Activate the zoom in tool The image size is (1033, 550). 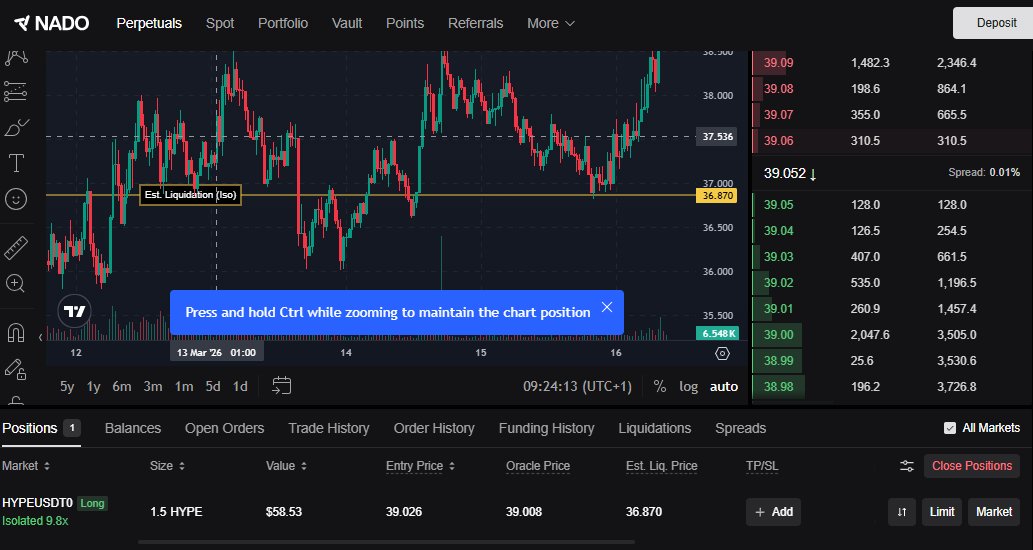(x=16, y=283)
